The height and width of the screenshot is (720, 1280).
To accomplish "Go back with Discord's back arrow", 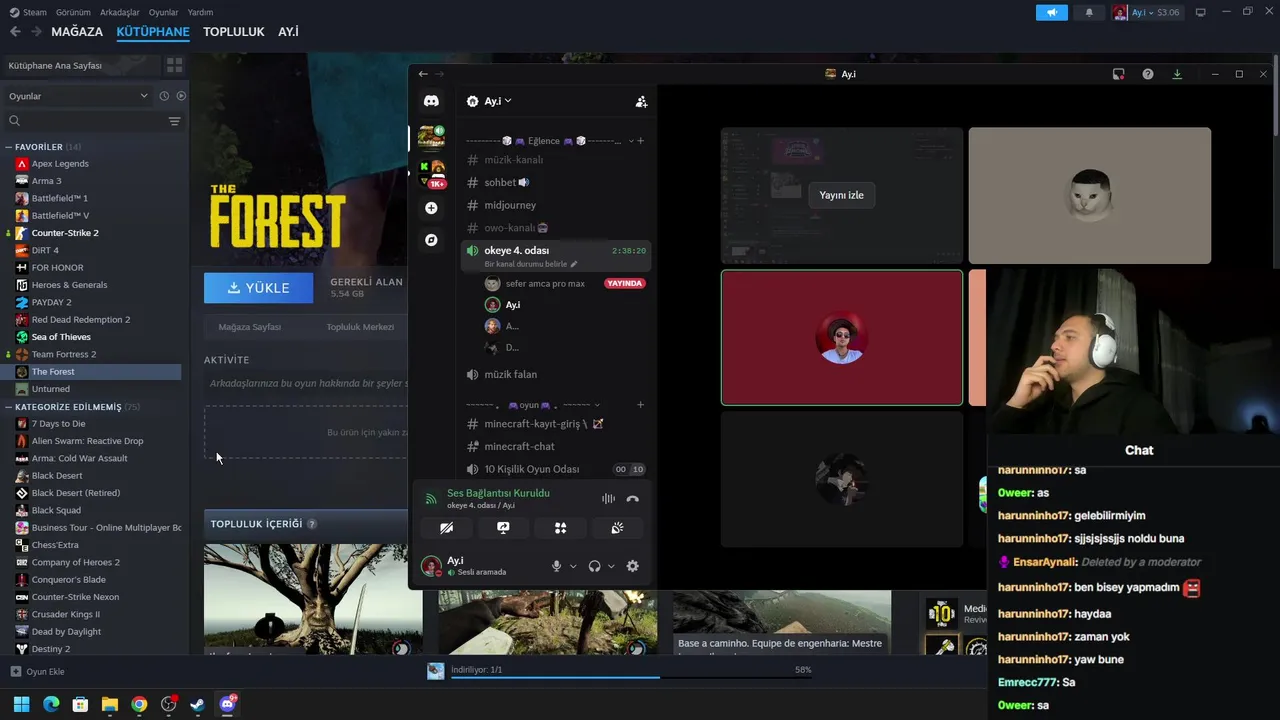I will click(x=423, y=74).
